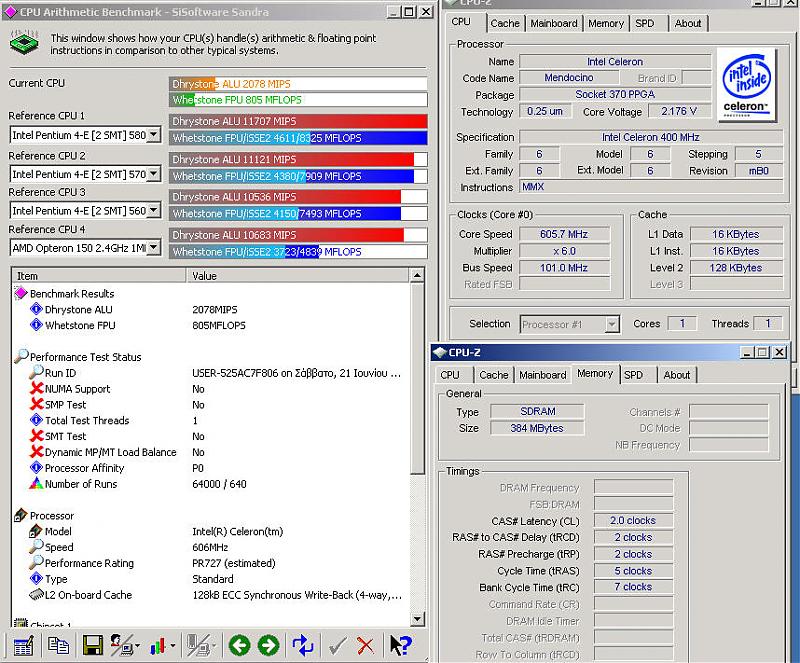This screenshot has width=800, height=663.
Task: Click the Value column header
Action: (297, 276)
